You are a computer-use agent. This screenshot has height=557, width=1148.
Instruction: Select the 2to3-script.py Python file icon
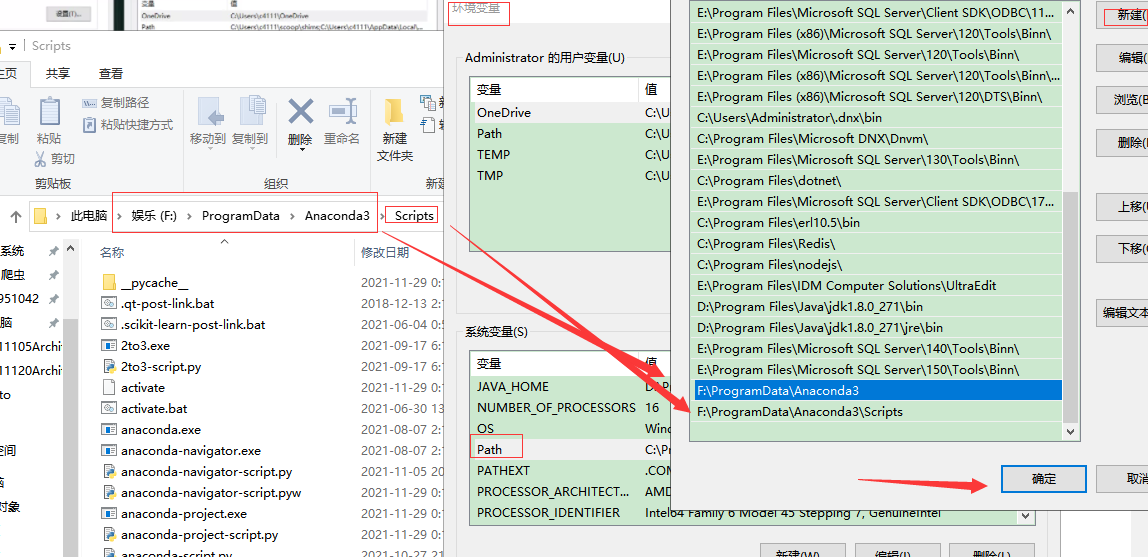pyautogui.click(x=109, y=366)
